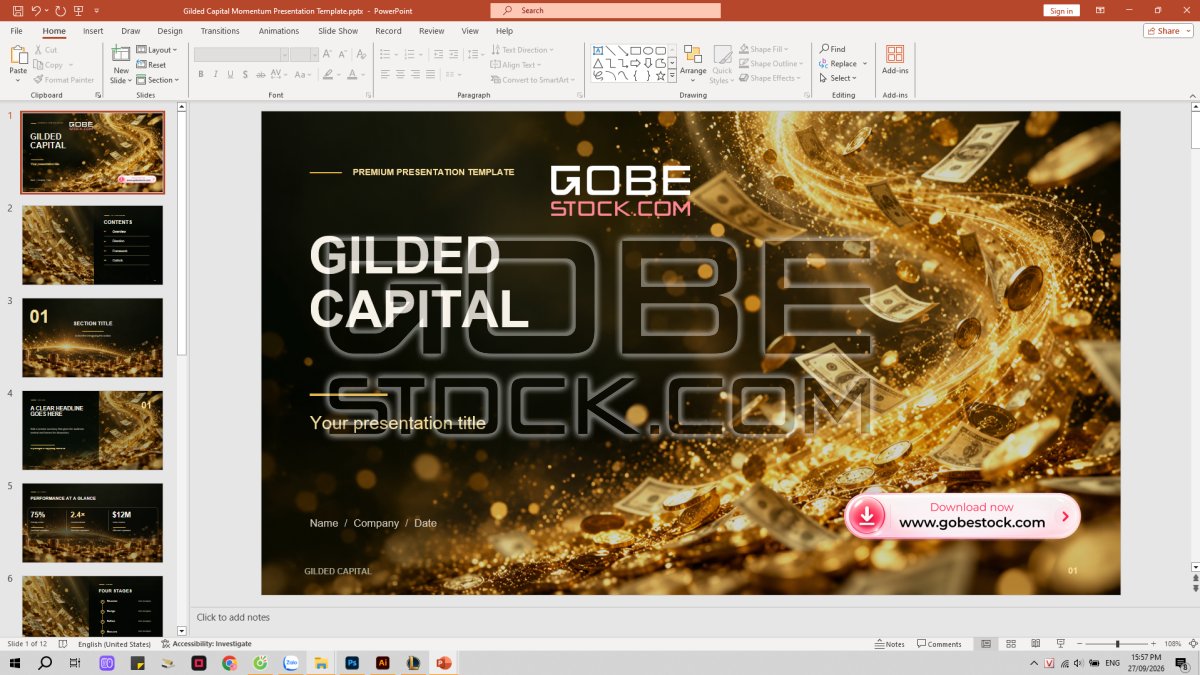Insert a New Slide using its icon
The image size is (1200, 675).
pyautogui.click(x=121, y=54)
